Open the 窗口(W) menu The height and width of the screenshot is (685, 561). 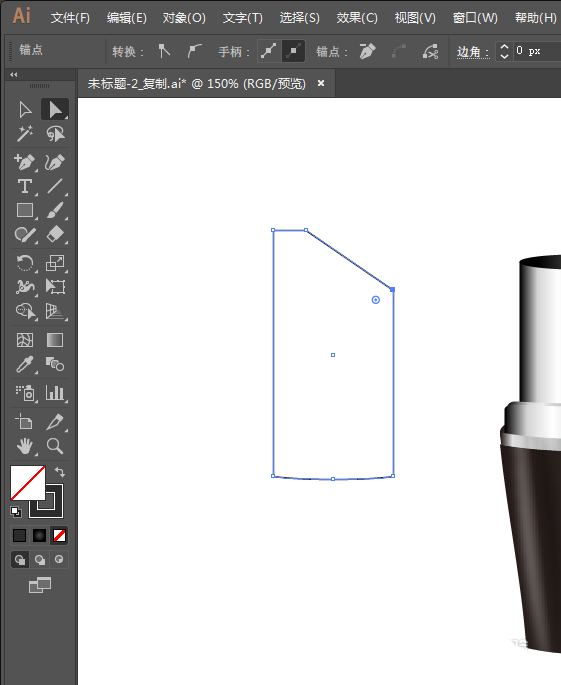475,18
